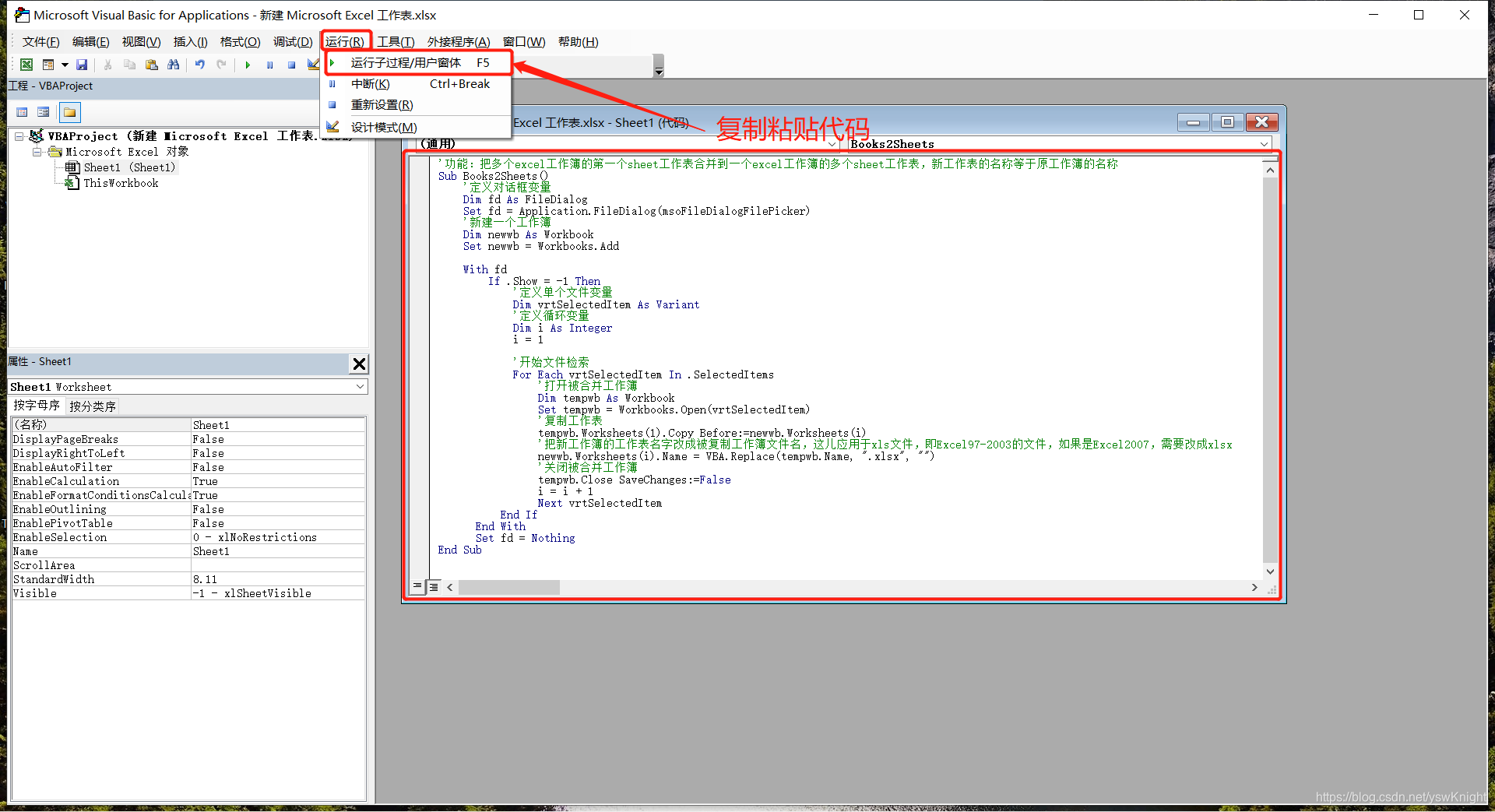Restore the code window with its middle button
1495x812 pixels.
coord(1227,122)
